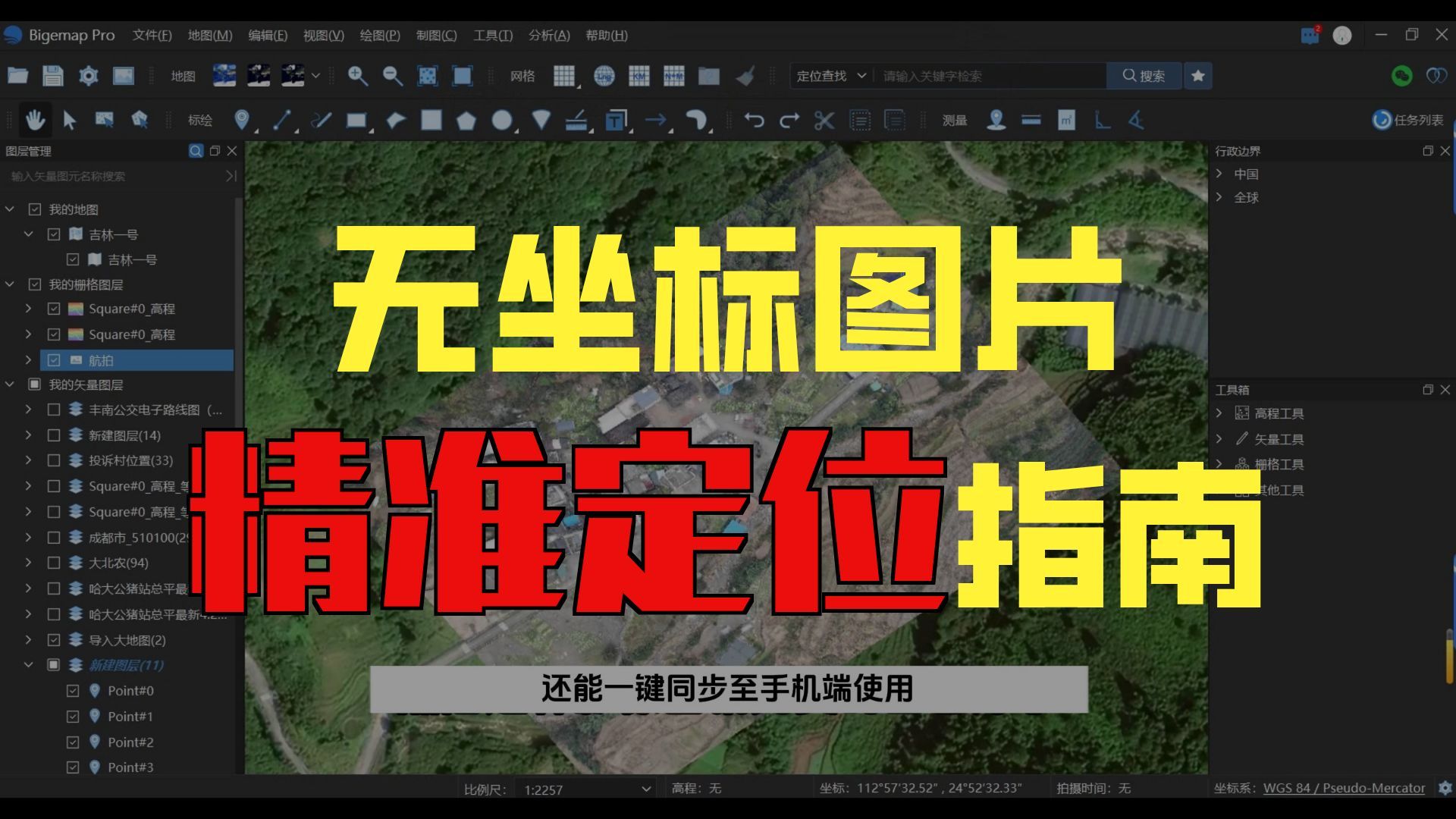Toggle 我的地图 checkbox
The image size is (1456, 819).
tap(34, 209)
